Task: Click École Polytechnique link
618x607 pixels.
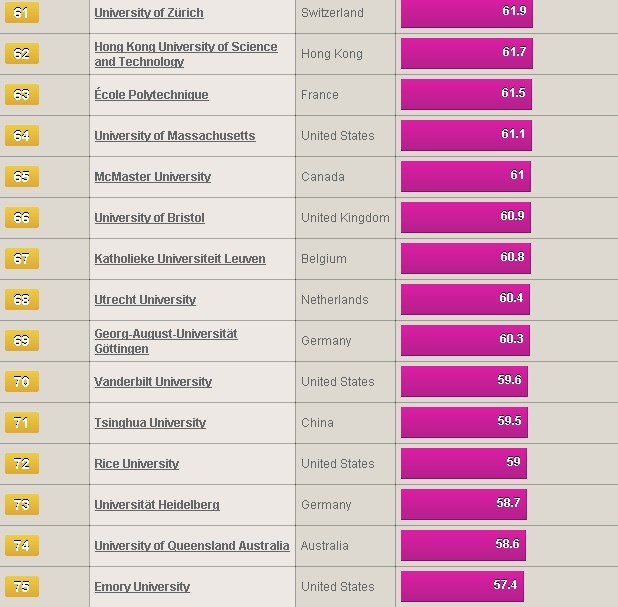Action: (x=151, y=95)
